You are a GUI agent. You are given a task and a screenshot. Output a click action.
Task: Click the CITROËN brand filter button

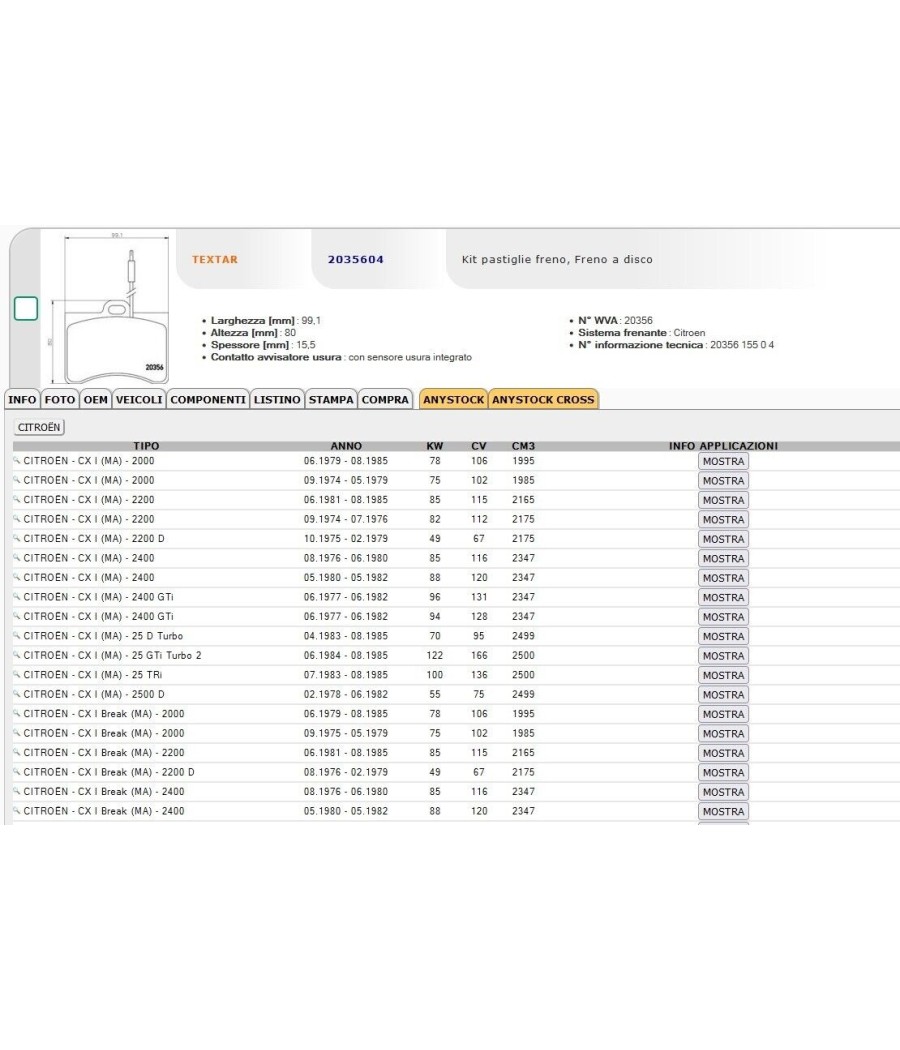tap(39, 427)
